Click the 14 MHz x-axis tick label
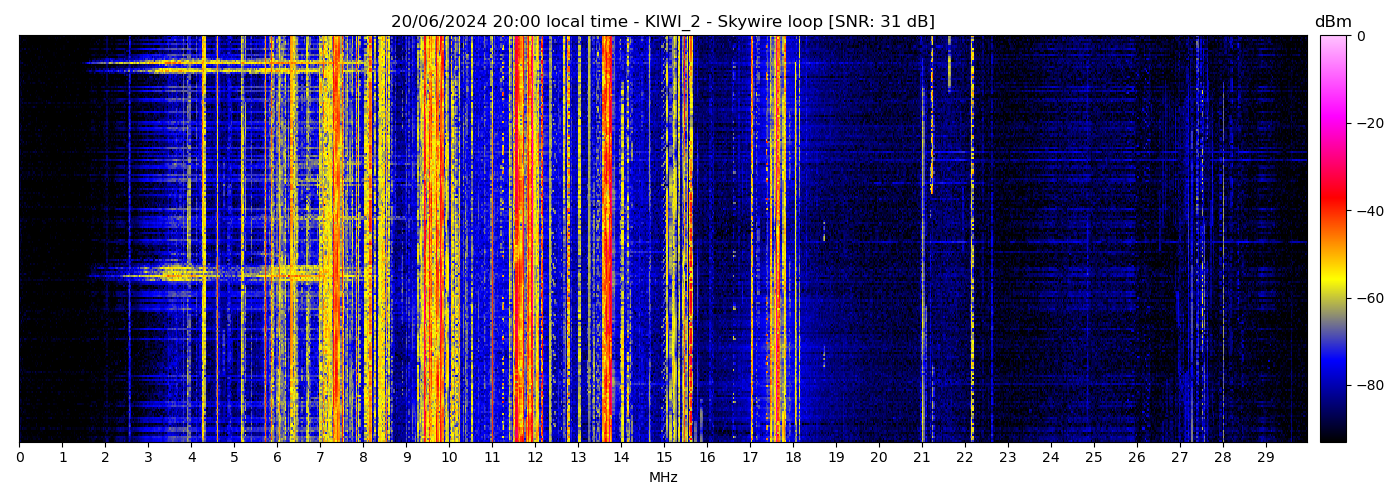 (621, 458)
